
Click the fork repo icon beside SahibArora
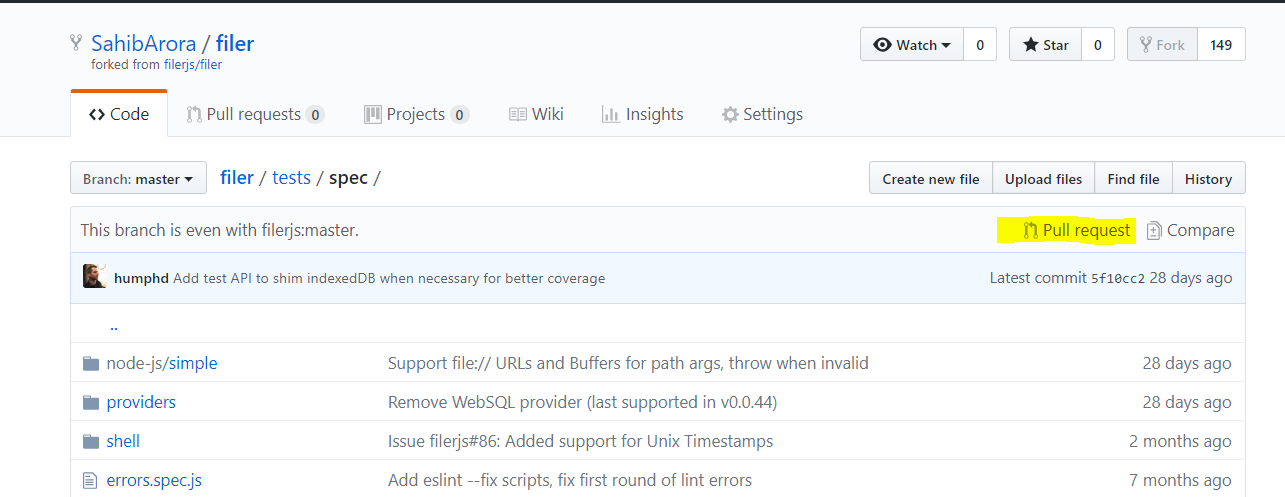click(76, 43)
